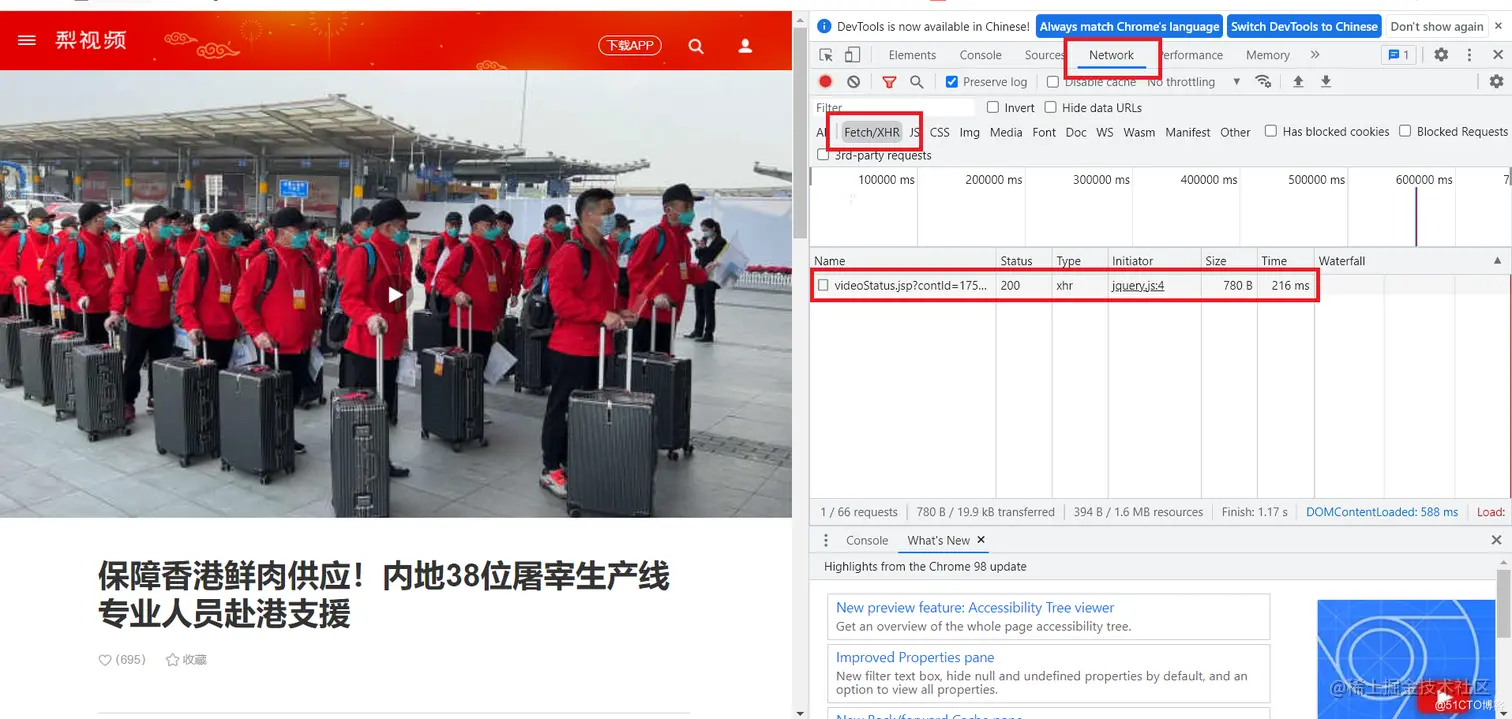Screen dimensions: 1512x719
Task: Select the Console tab in the bottom drawer
Action: [x=867, y=540]
